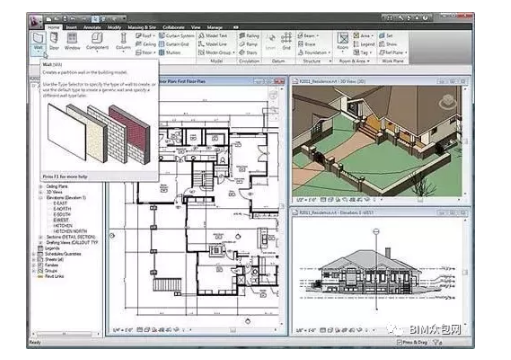Expand the Structure panel arrow

click(x=330, y=61)
